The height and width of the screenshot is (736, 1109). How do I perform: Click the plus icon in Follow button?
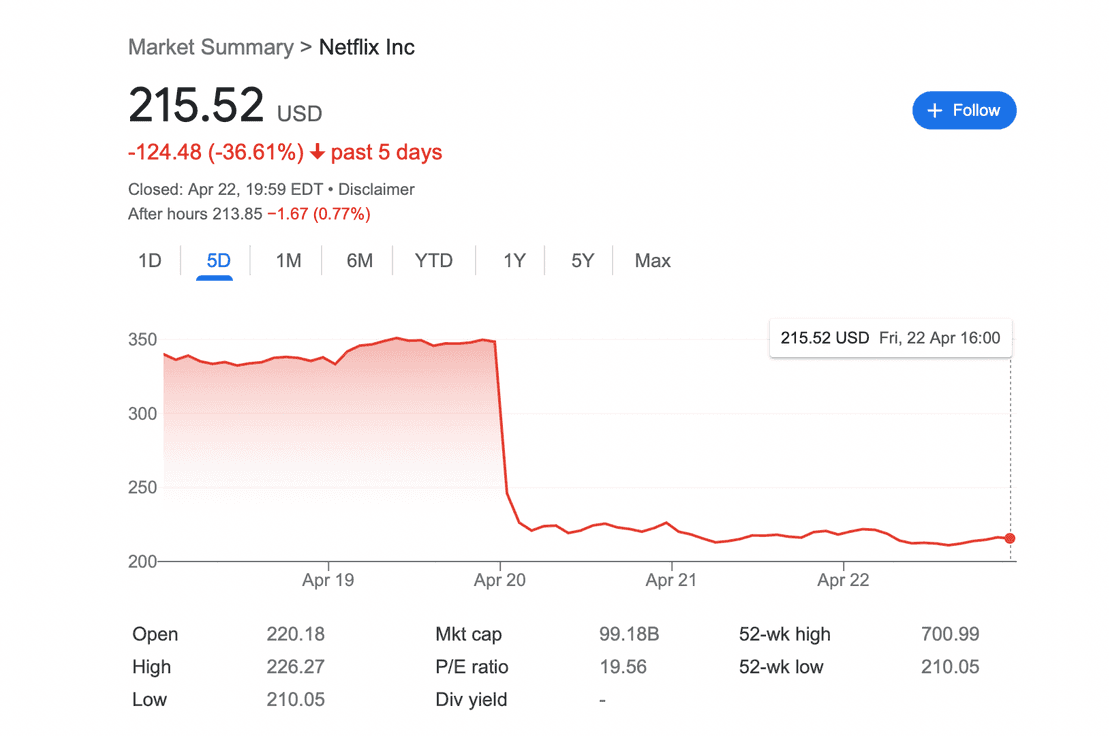(x=934, y=111)
